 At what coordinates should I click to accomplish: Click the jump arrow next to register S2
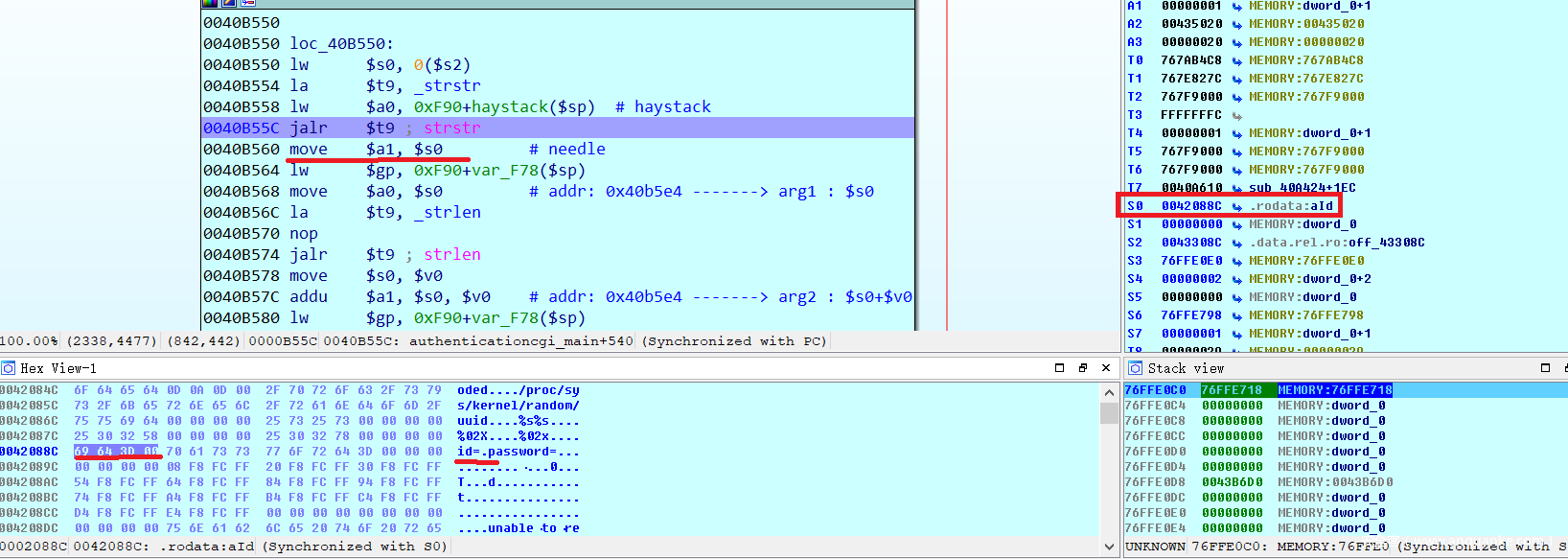coord(1237,243)
